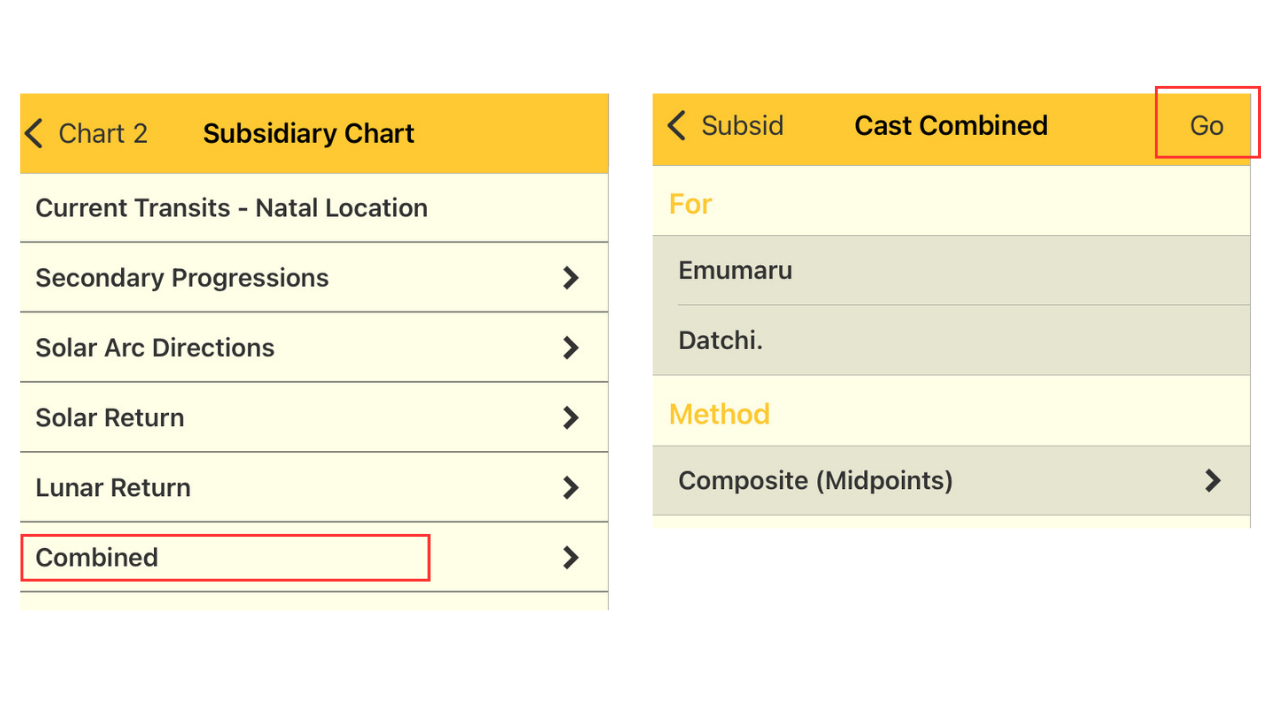Image resolution: width=1280 pixels, height=720 pixels.
Task: Select the Combined chart option
Action: coord(97,558)
